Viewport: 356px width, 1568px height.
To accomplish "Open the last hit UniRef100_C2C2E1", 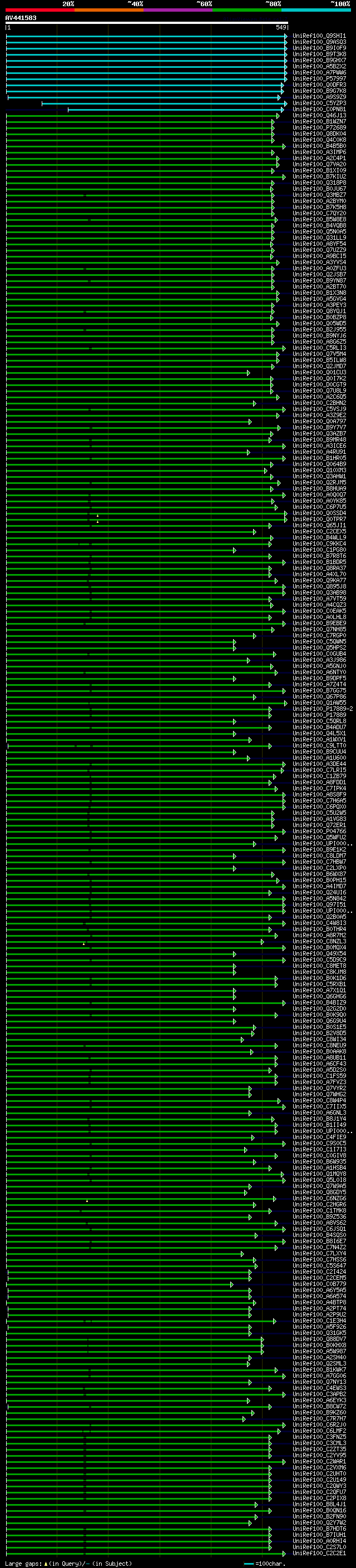I will tap(319, 1553).
